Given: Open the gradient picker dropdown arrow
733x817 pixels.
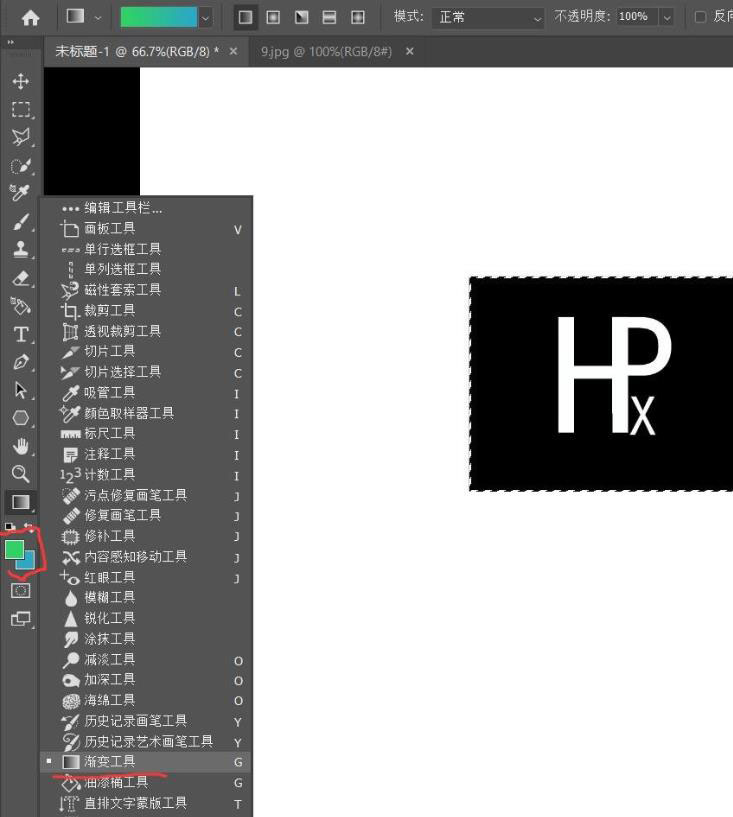Looking at the screenshot, I should (206, 17).
